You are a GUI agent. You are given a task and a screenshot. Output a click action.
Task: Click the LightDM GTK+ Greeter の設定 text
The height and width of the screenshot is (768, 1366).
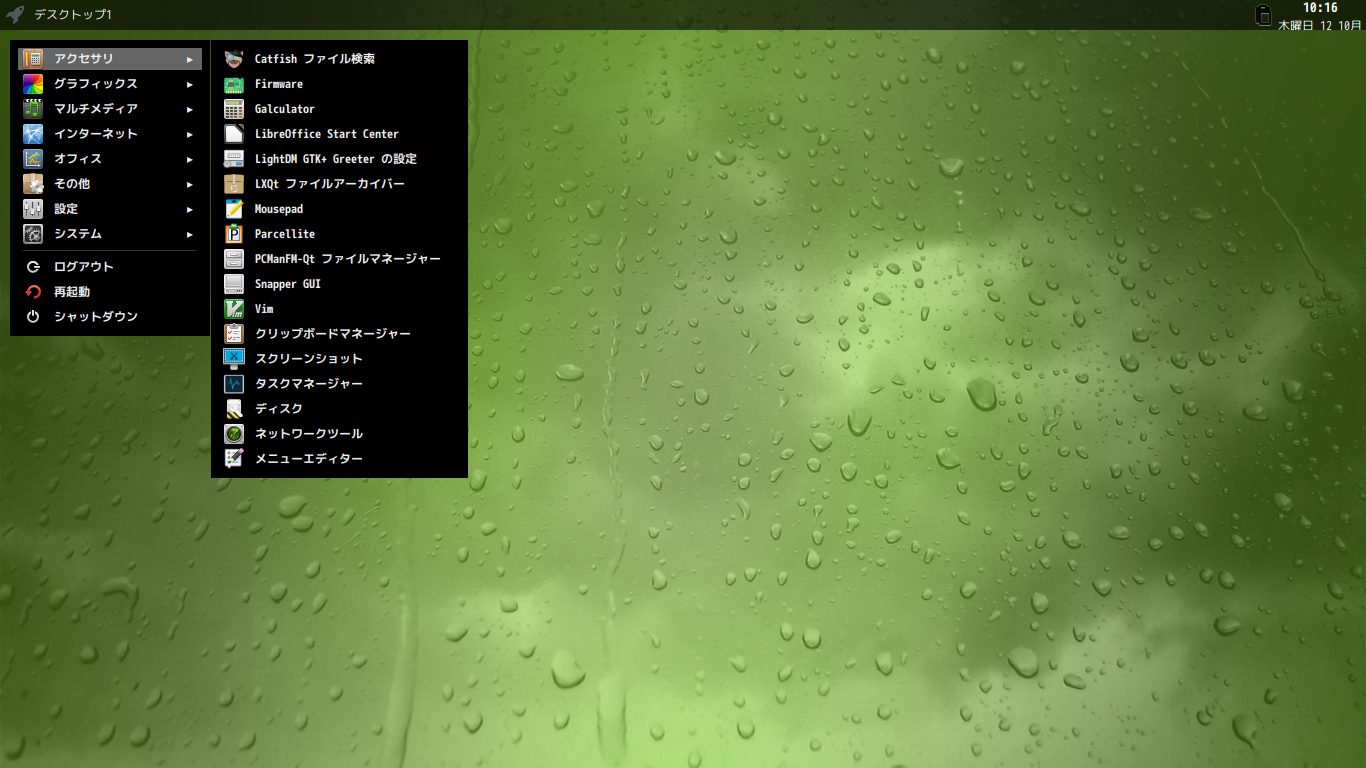[336, 159]
